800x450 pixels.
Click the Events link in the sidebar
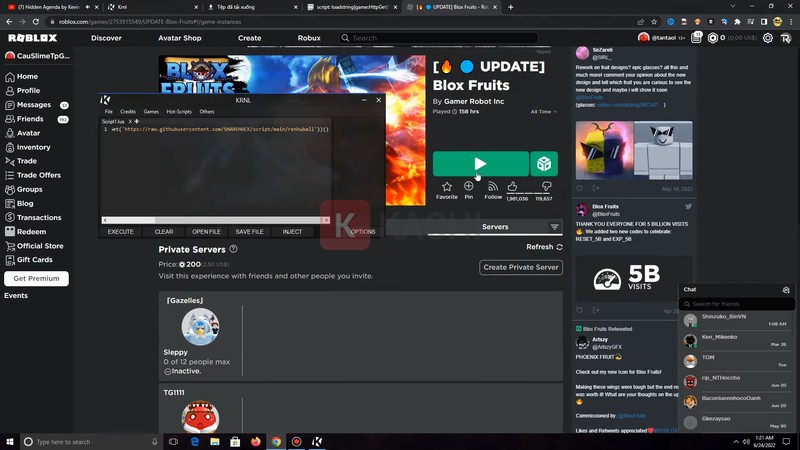click(x=16, y=296)
